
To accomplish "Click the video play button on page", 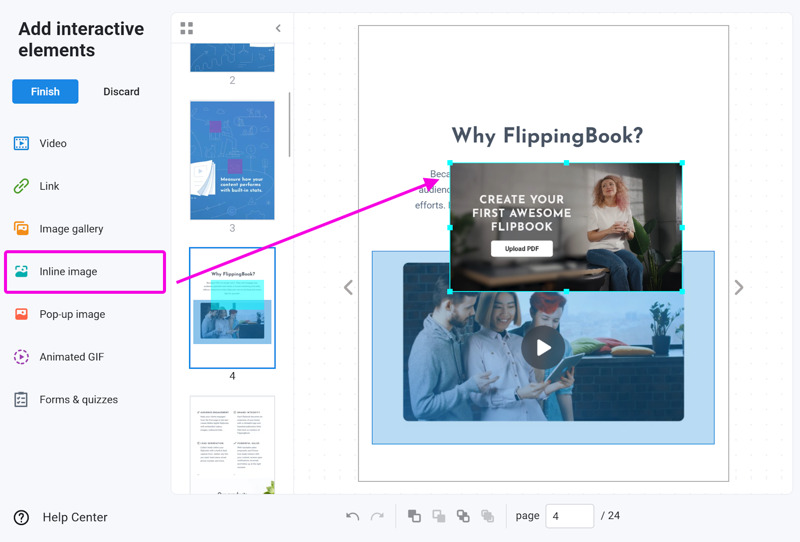I will [x=543, y=348].
